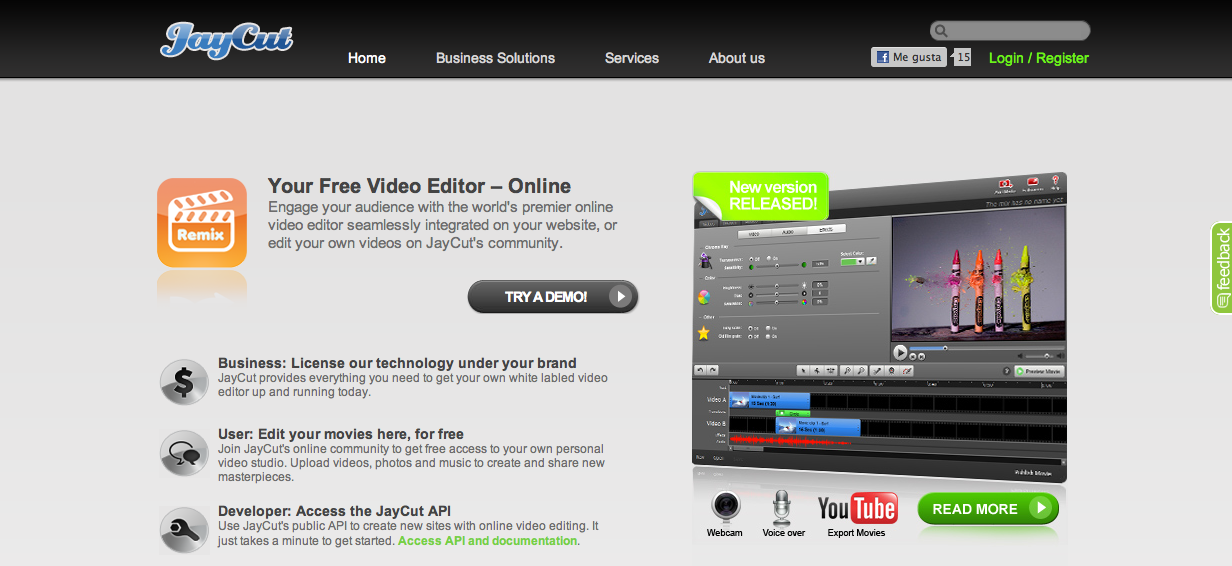Open the Home menu item
This screenshot has width=1232, height=566.
click(x=367, y=58)
